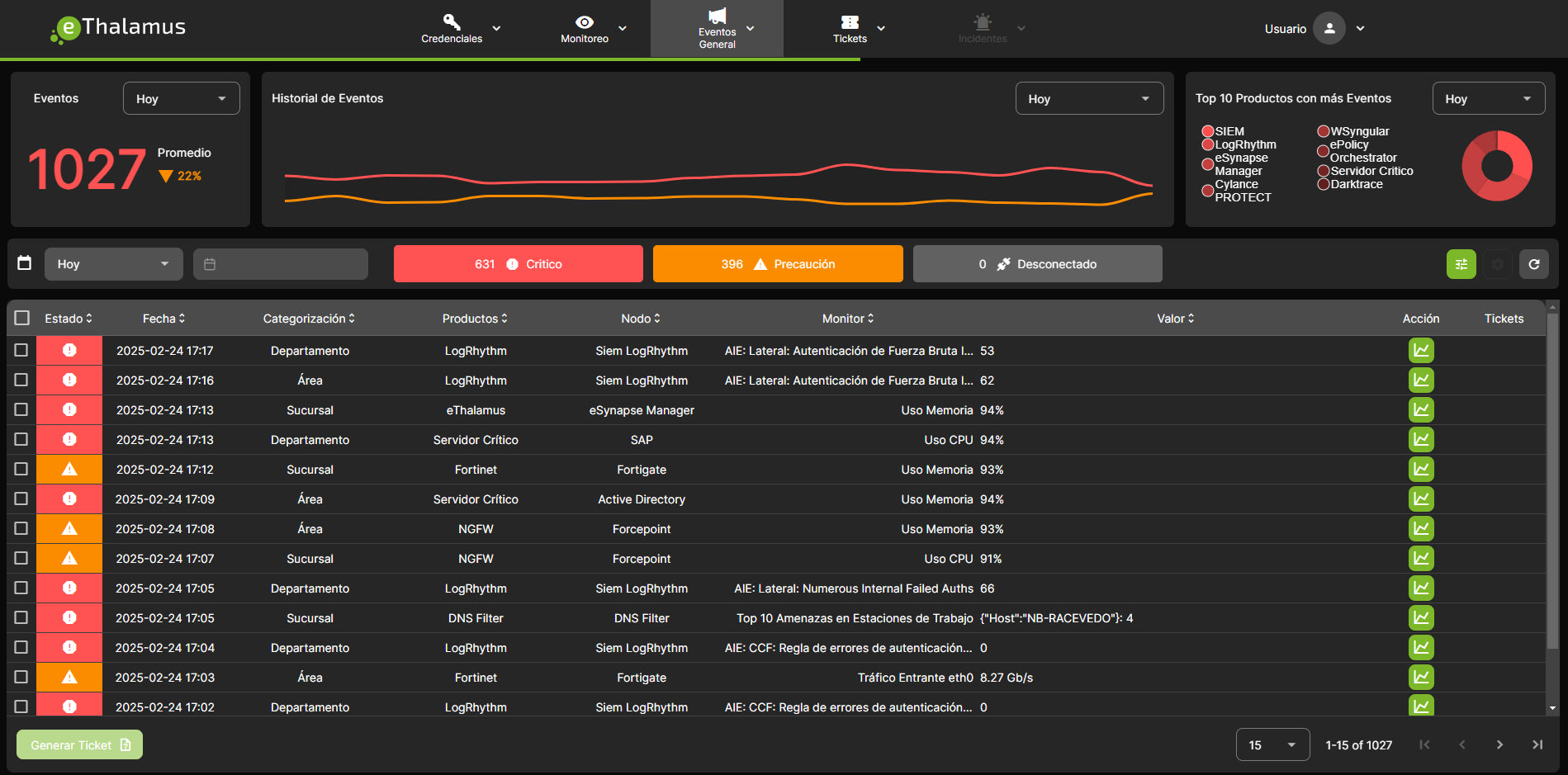Open the Eventos Hoy period dropdown

point(182,98)
